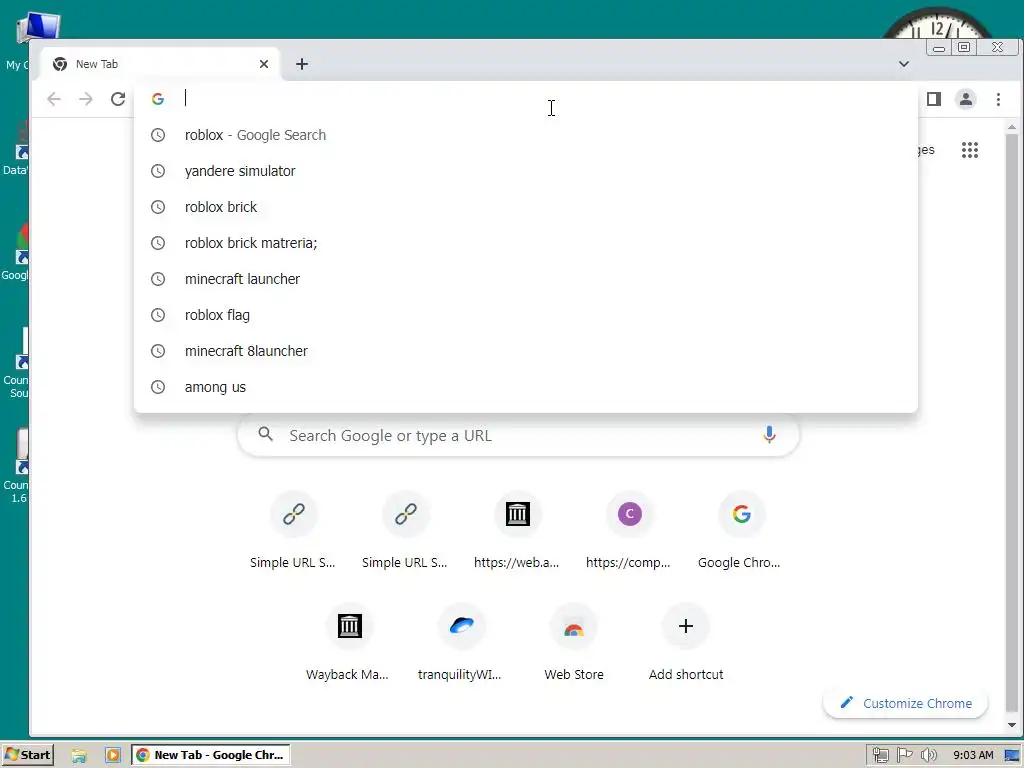Choose the 'yandere simulator' suggestion
The height and width of the screenshot is (768, 1024).
pos(526,171)
